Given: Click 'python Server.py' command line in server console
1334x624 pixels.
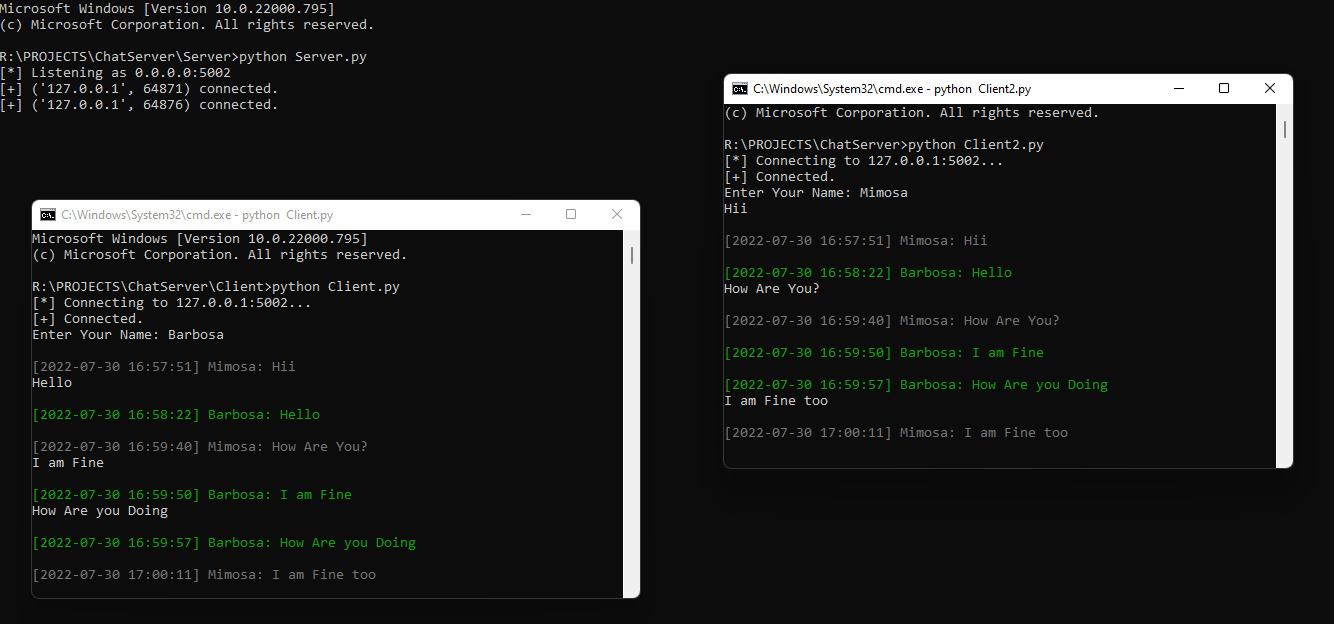Looking at the screenshot, I should (x=183, y=57).
